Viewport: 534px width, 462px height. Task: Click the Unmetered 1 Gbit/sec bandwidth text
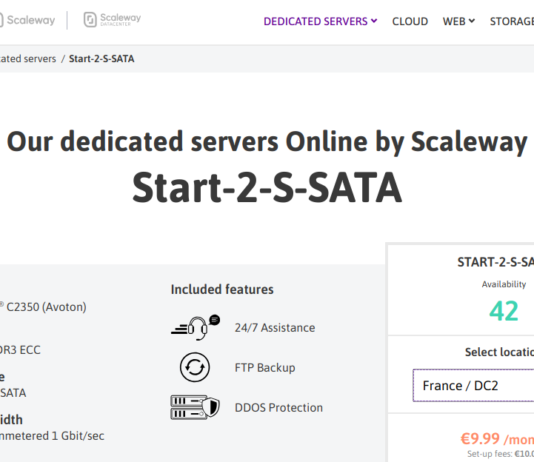click(x=52, y=436)
